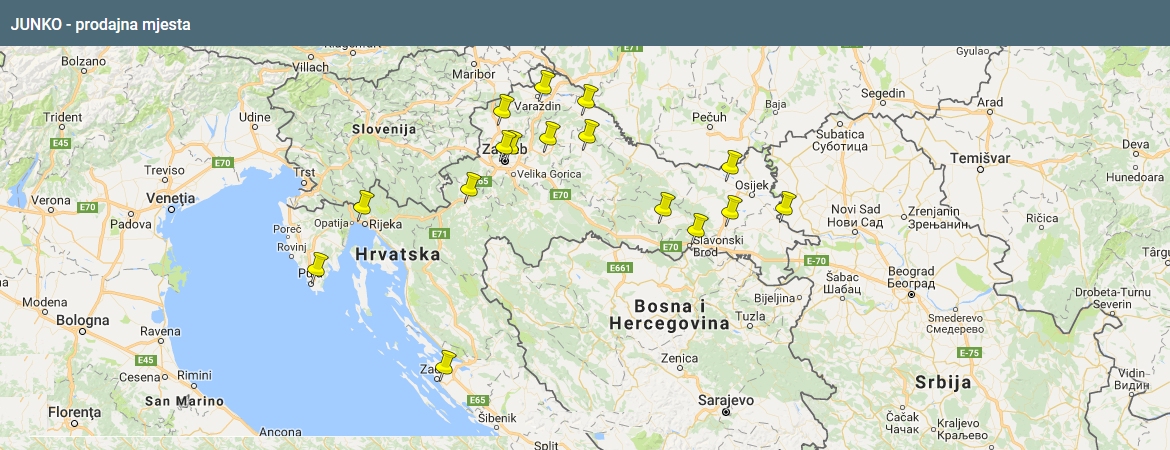Select the Pečuh city label
This screenshot has width=1170, height=450.
coord(709,117)
